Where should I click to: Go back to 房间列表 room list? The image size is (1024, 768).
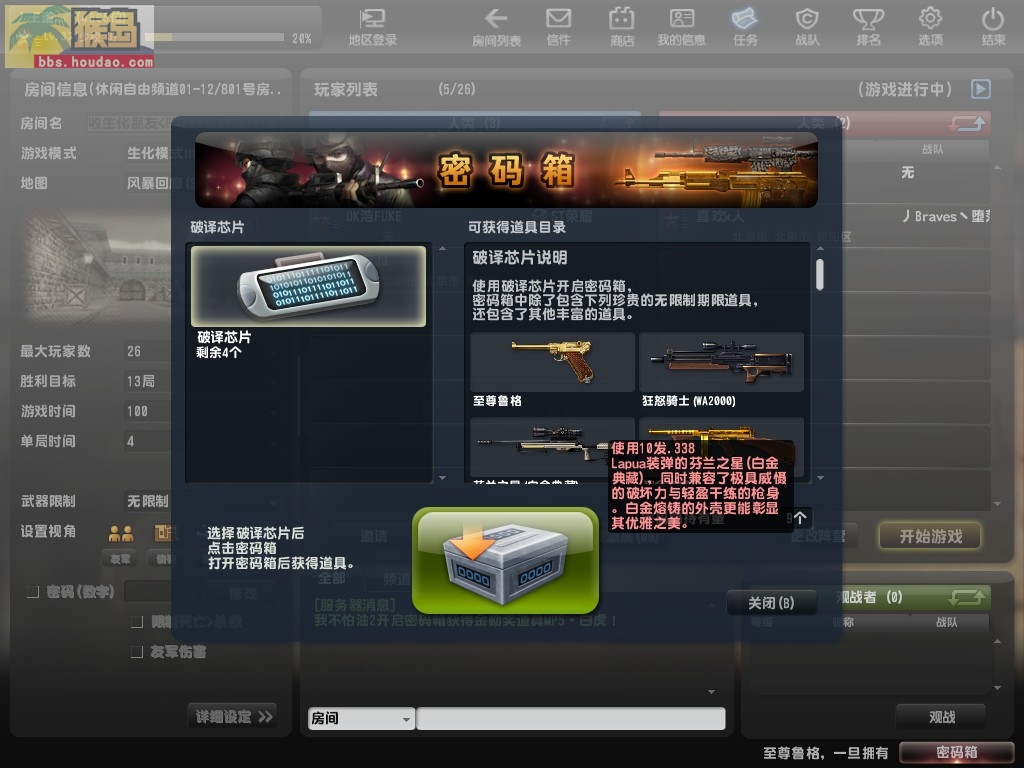click(496, 27)
